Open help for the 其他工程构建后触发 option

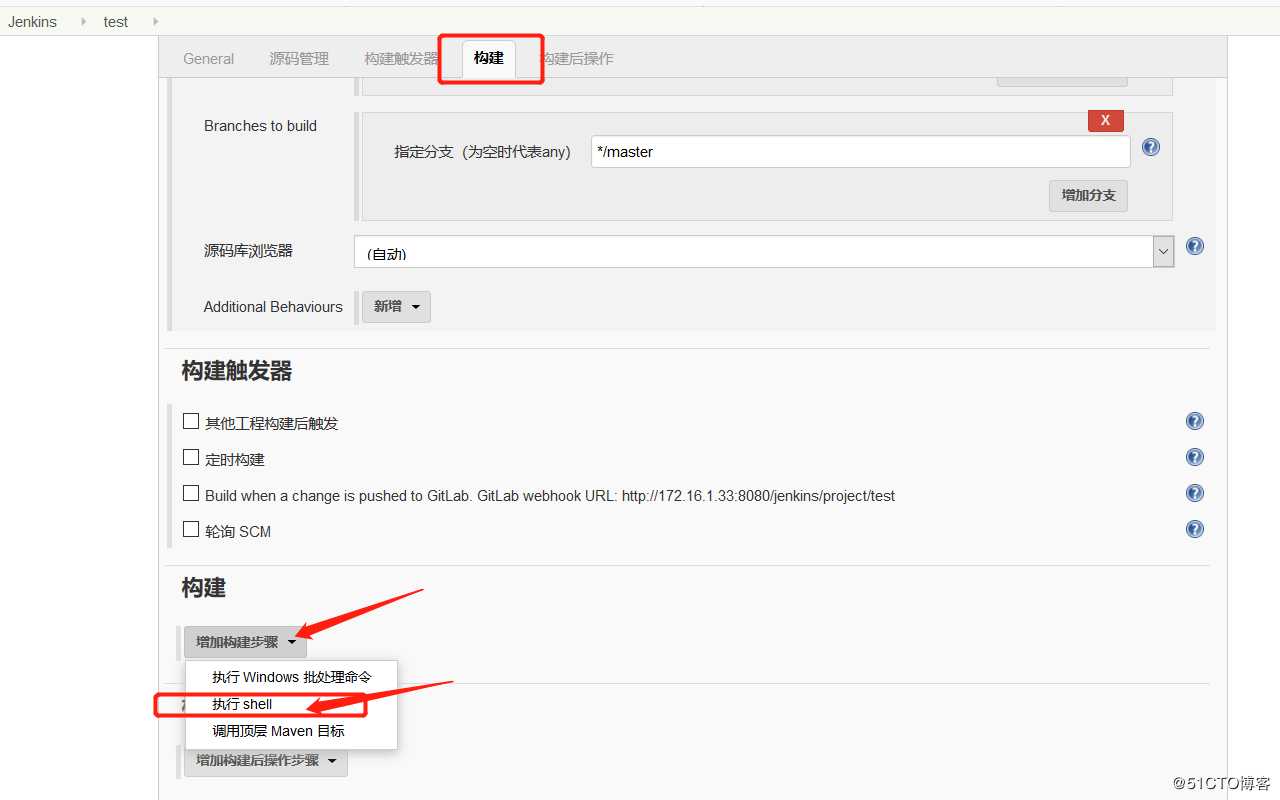coord(1194,421)
